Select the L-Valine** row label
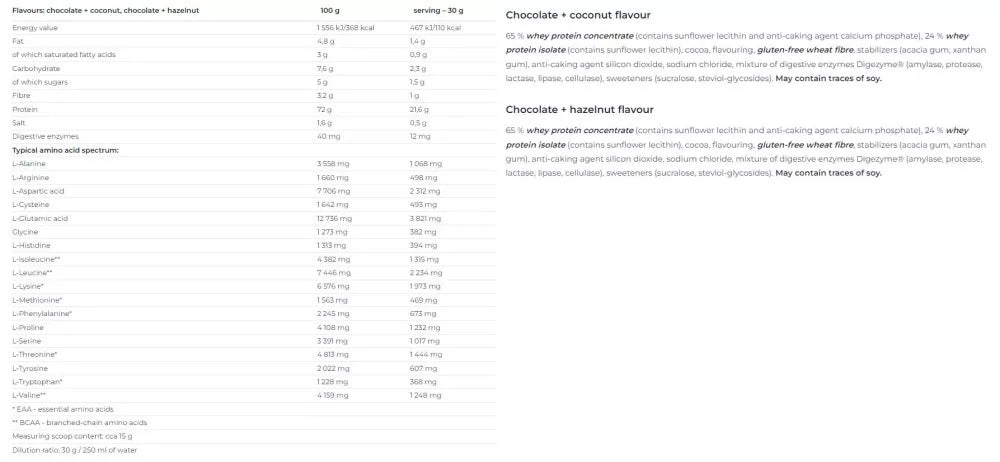The height and width of the screenshot is (462, 1000). (x=30, y=395)
